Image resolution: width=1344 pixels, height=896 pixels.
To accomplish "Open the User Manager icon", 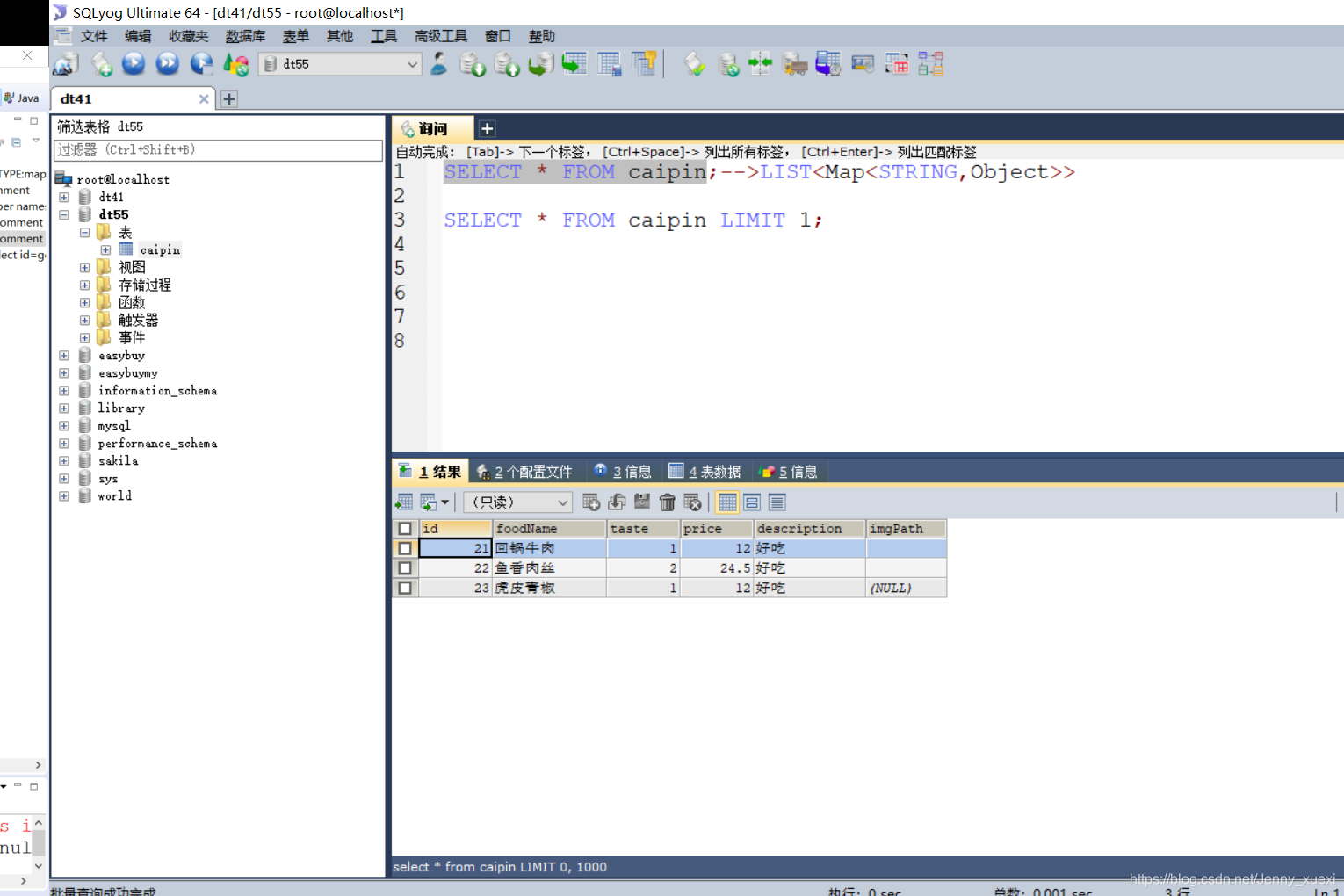I will click(x=438, y=64).
